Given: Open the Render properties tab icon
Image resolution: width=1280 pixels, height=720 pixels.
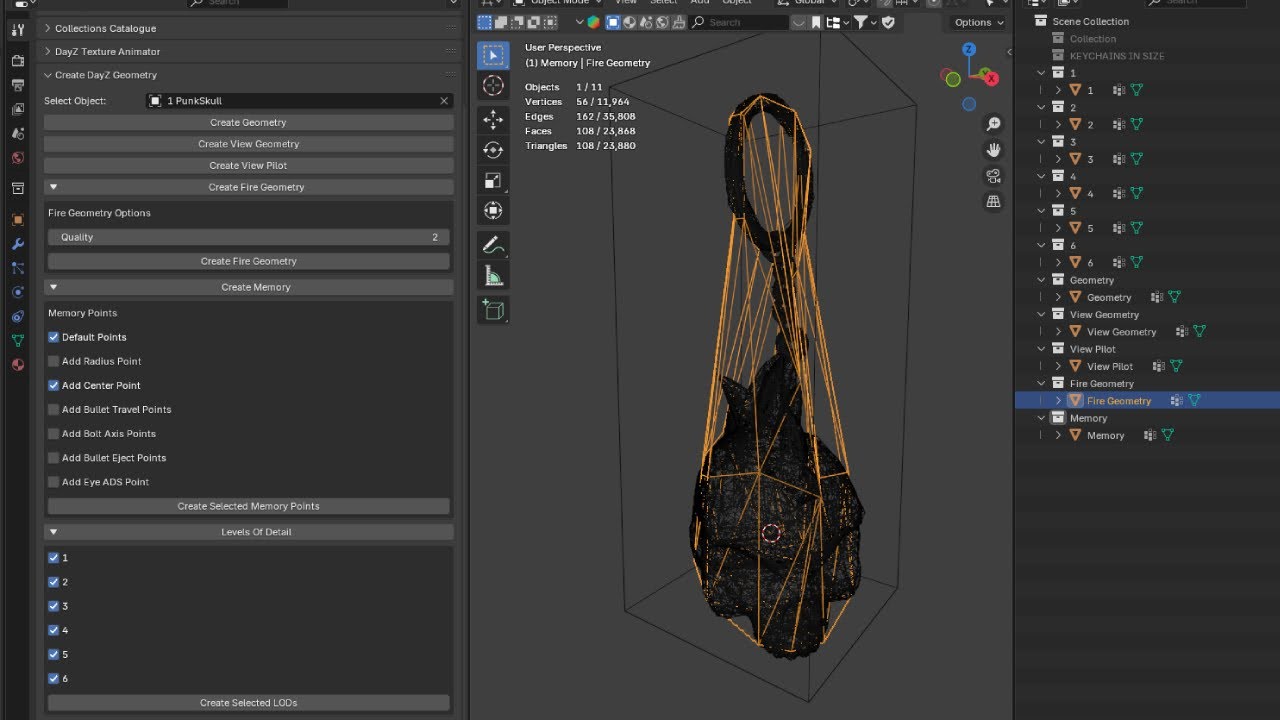Looking at the screenshot, I should pyautogui.click(x=18, y=61).
